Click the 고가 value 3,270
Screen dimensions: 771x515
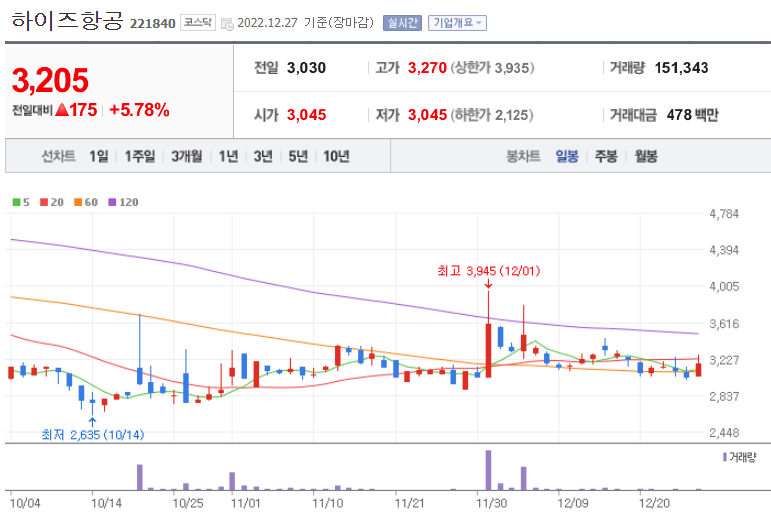[427, 68]
